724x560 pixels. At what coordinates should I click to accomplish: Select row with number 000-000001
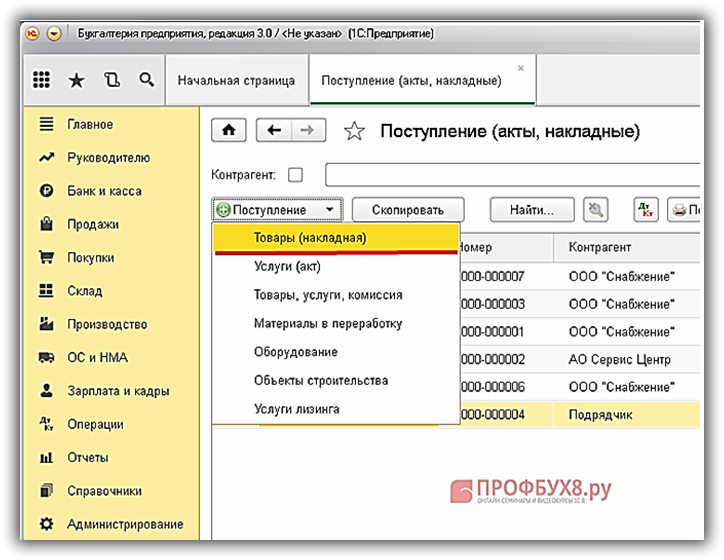click(x=579, y=331)
